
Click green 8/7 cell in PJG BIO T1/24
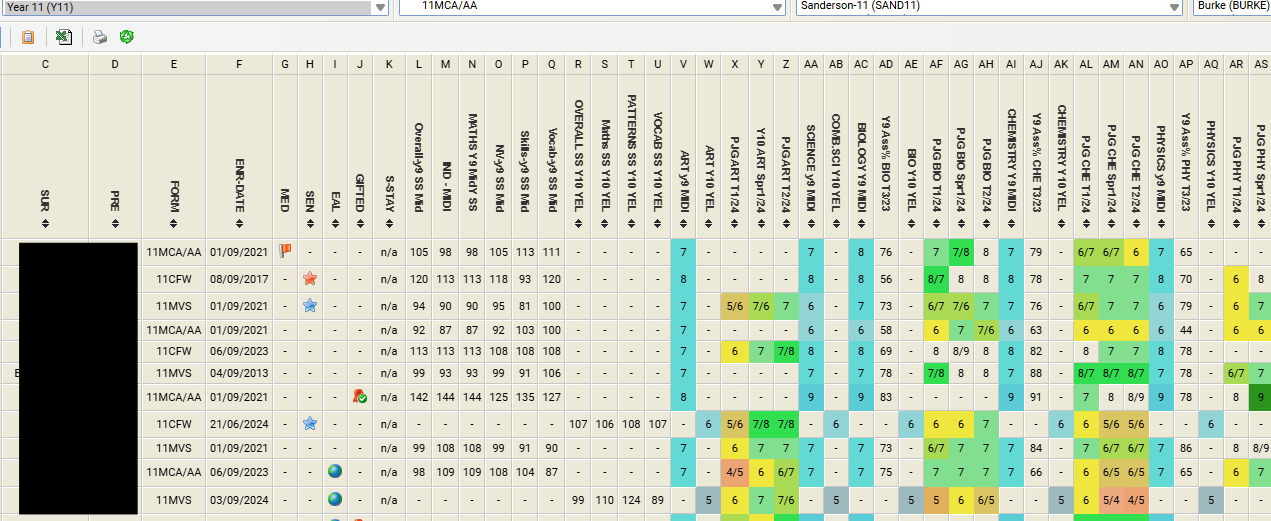coord(936,278)
